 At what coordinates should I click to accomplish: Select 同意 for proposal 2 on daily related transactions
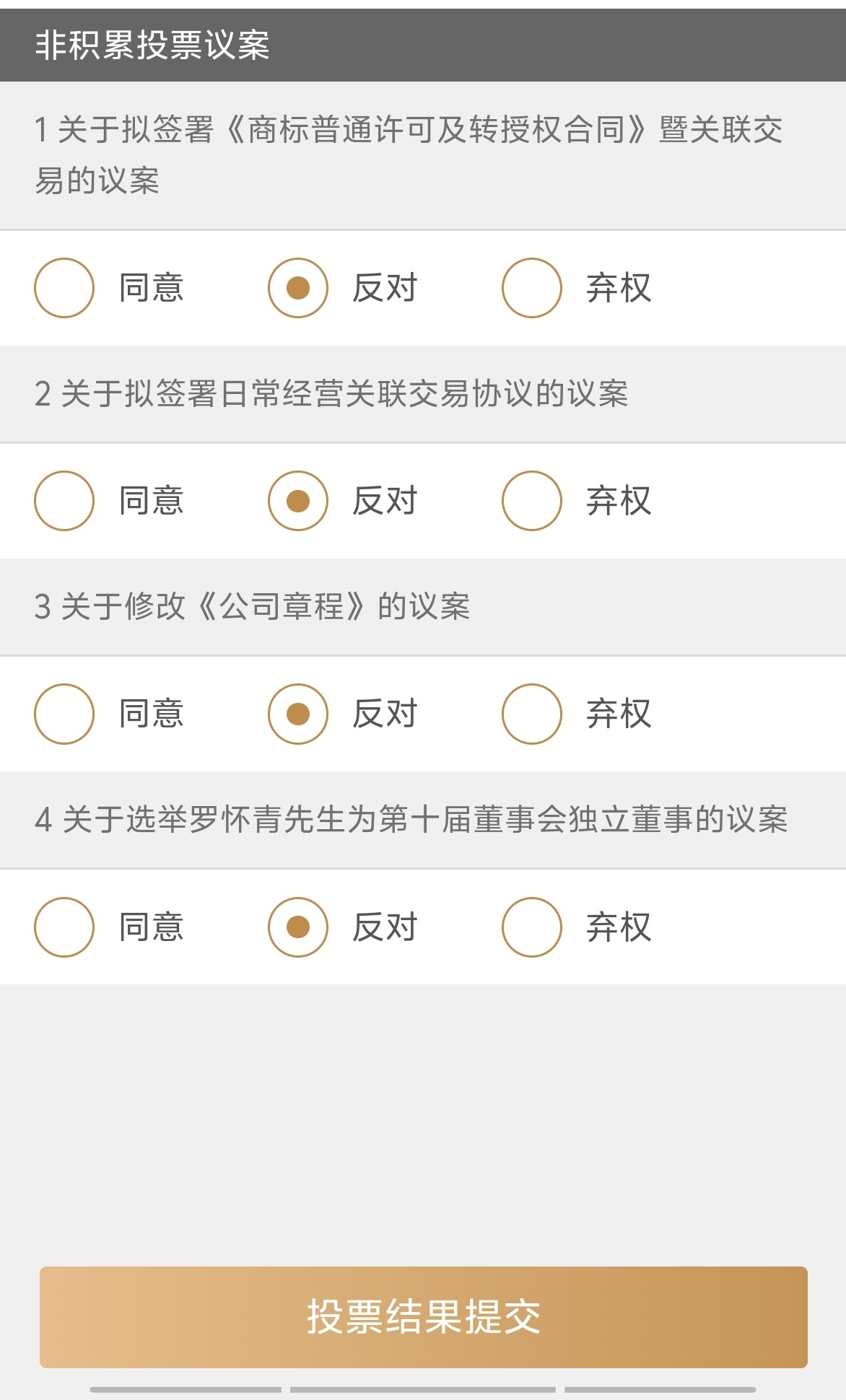[64, 501]
